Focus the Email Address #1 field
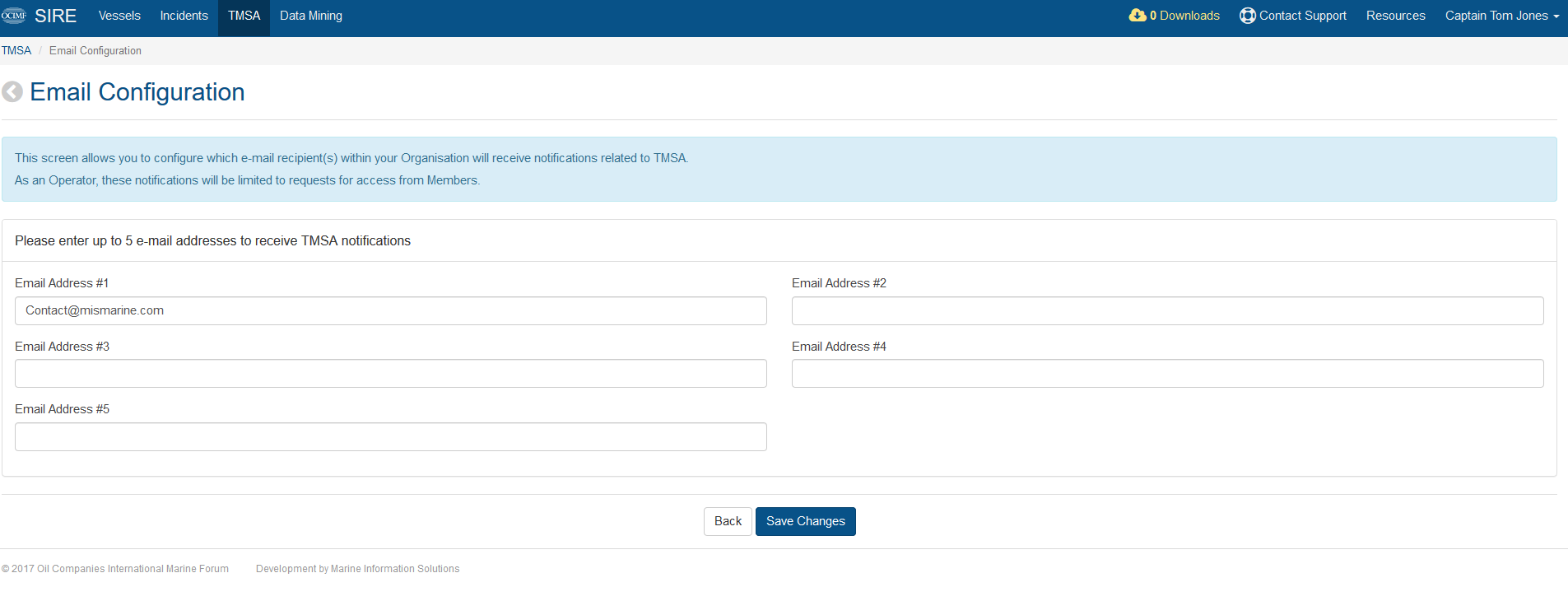 [x=391, y=310]
